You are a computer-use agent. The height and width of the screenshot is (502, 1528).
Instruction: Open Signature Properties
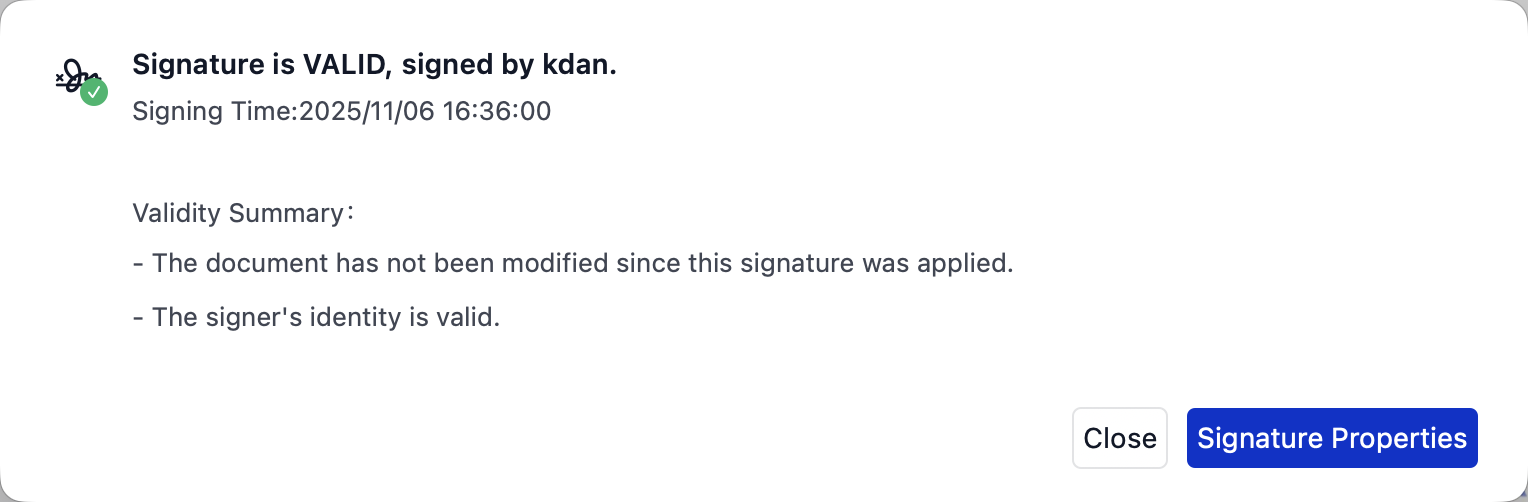[1331, 438]
